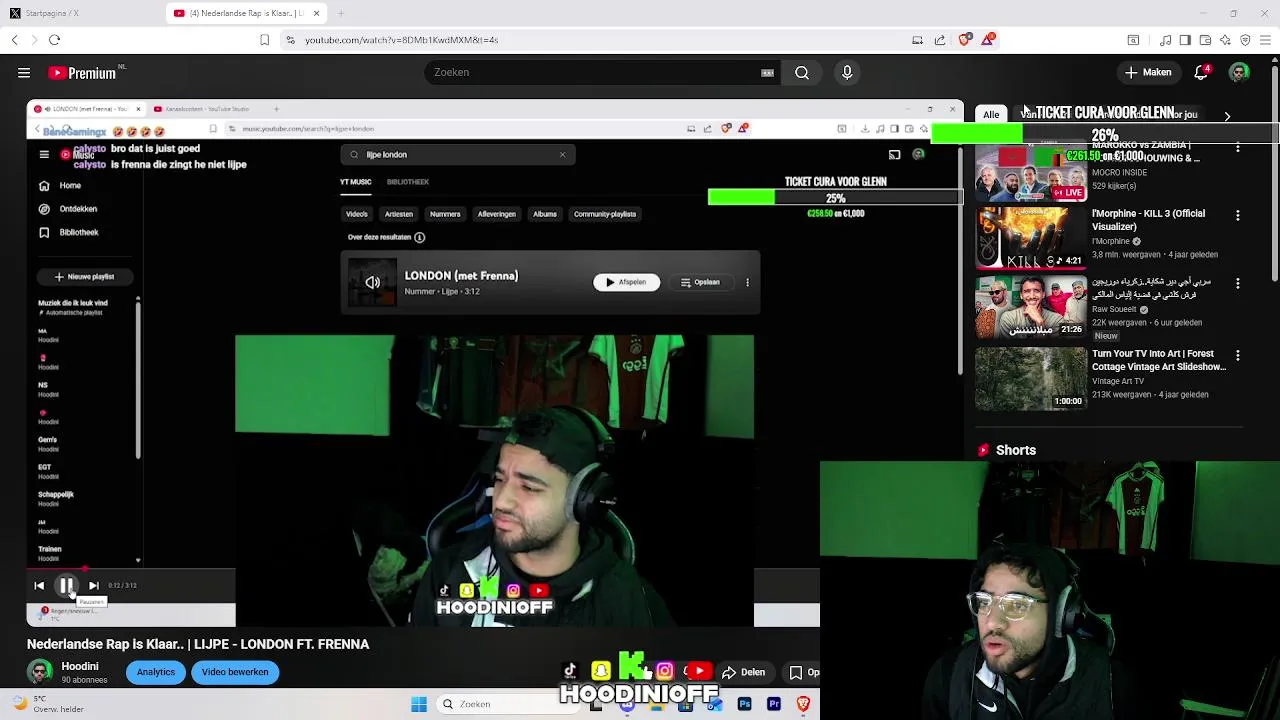Select the Alle filter chip

pyautogui.click(x=991, y=114)
